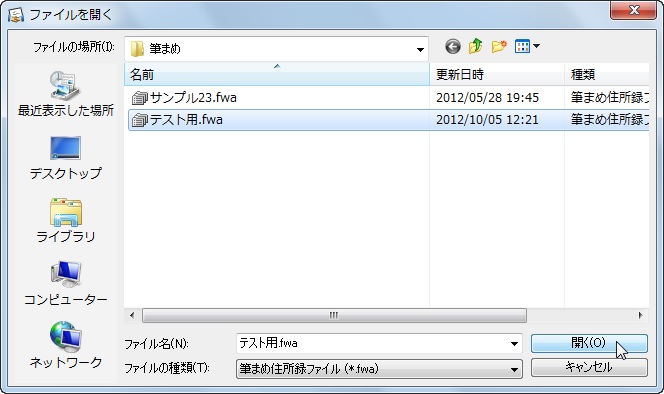Open the view menu icon

click(x=522, y=46)
